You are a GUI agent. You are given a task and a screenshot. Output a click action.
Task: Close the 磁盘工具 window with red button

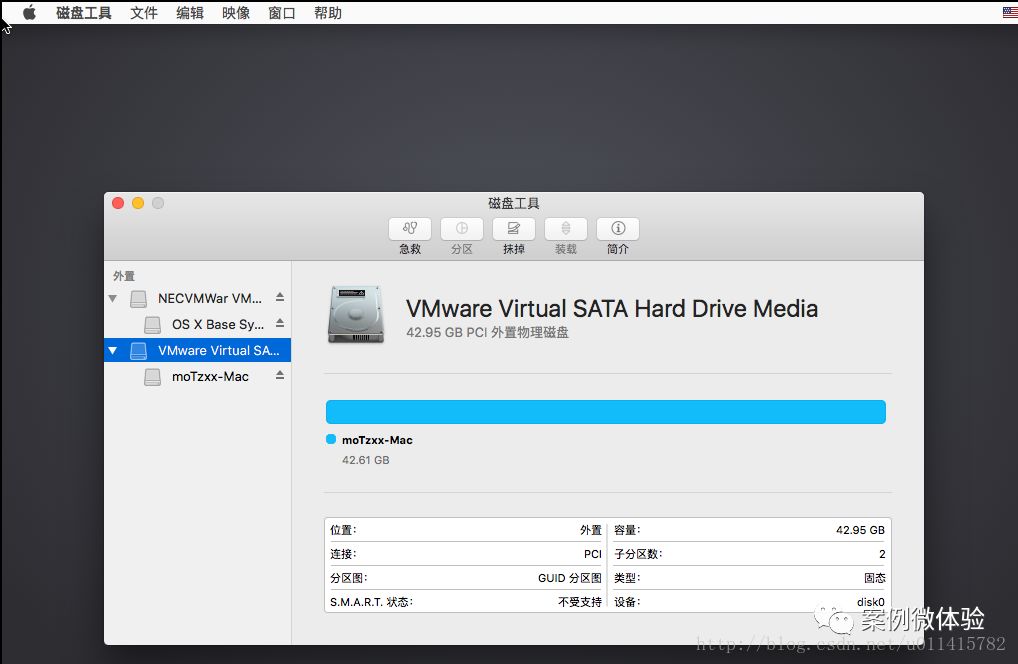coord(118,203)
